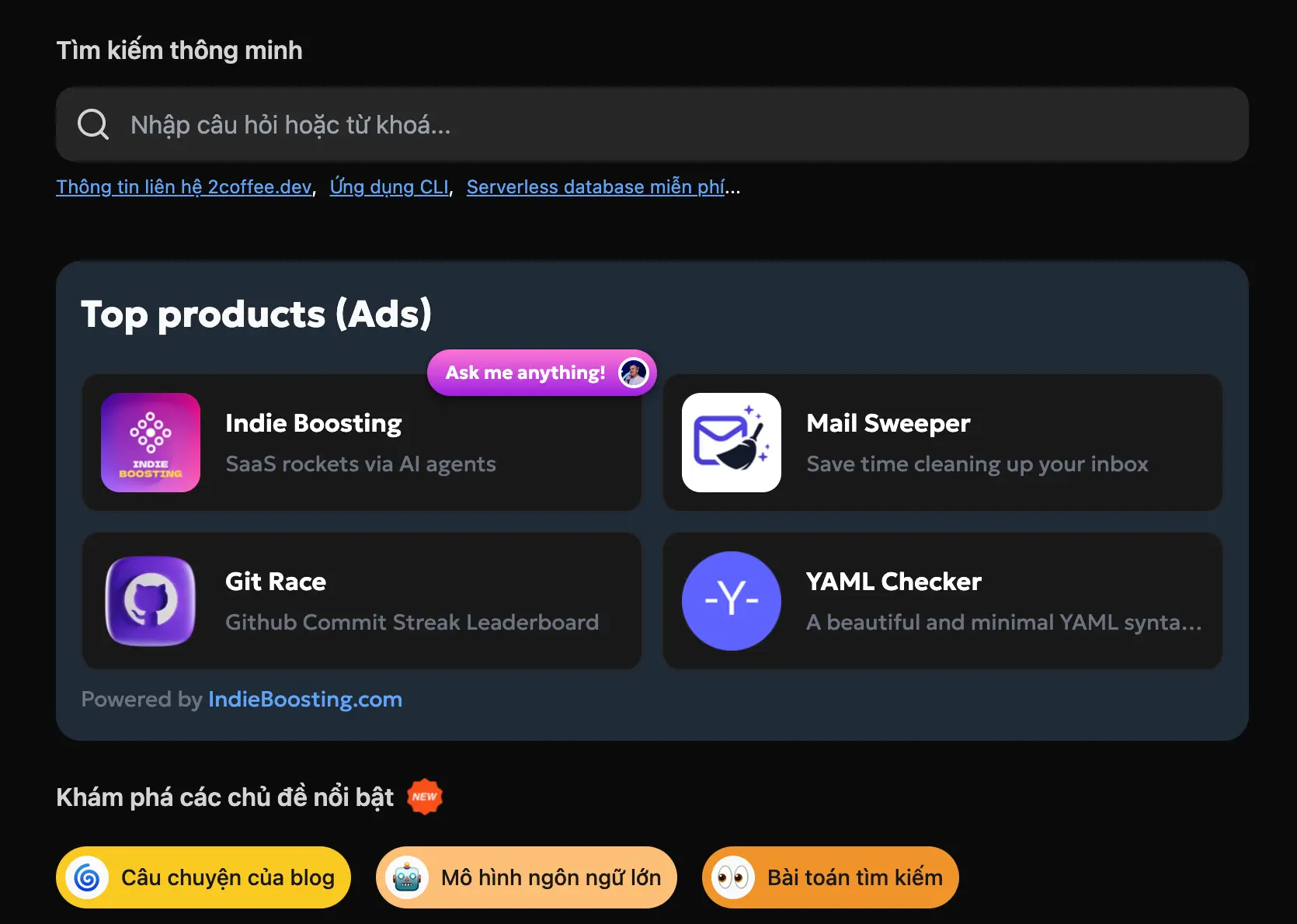
Task: Click the magnifying glass search icon
Action: pyautogui.click(x=92, y=124)
